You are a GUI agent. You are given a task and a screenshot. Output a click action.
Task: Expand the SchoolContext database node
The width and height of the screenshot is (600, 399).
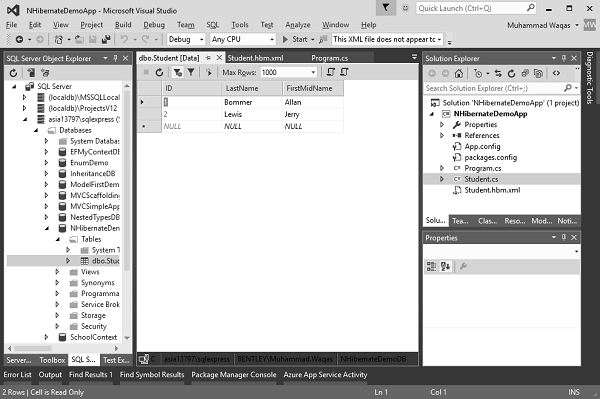click(47, 337)
